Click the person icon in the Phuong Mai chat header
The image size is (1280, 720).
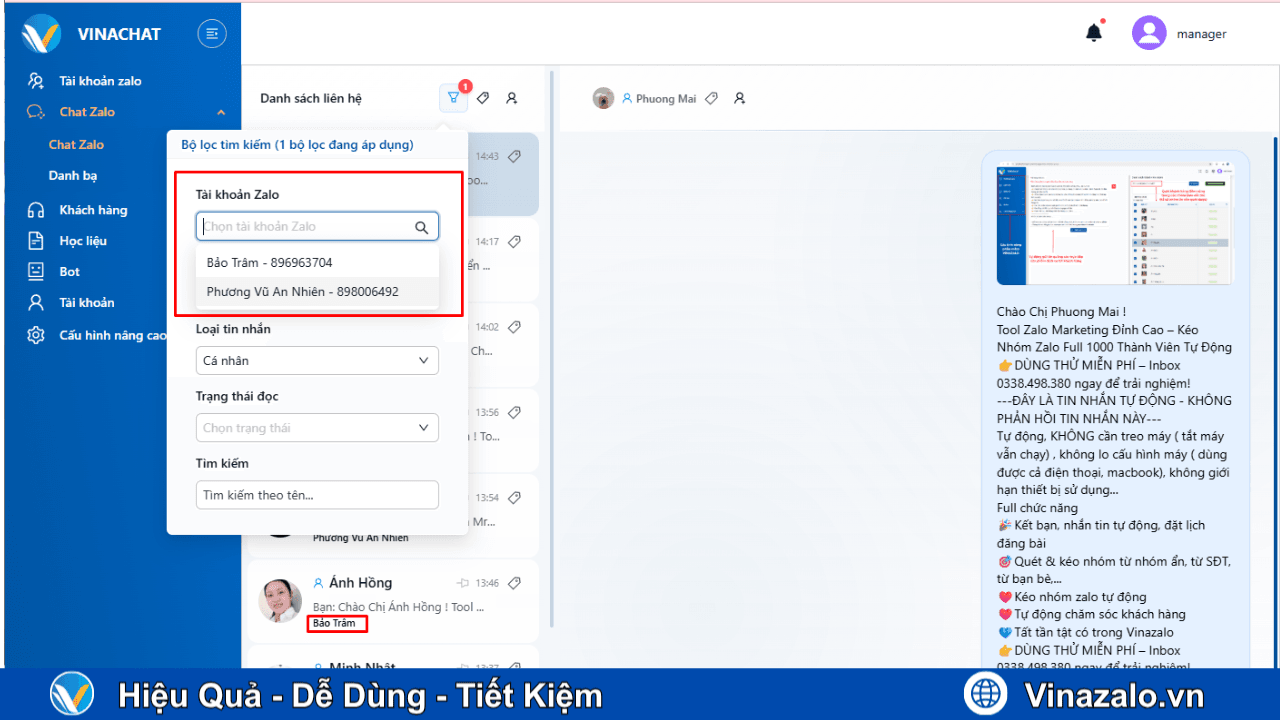pos(739,97)
